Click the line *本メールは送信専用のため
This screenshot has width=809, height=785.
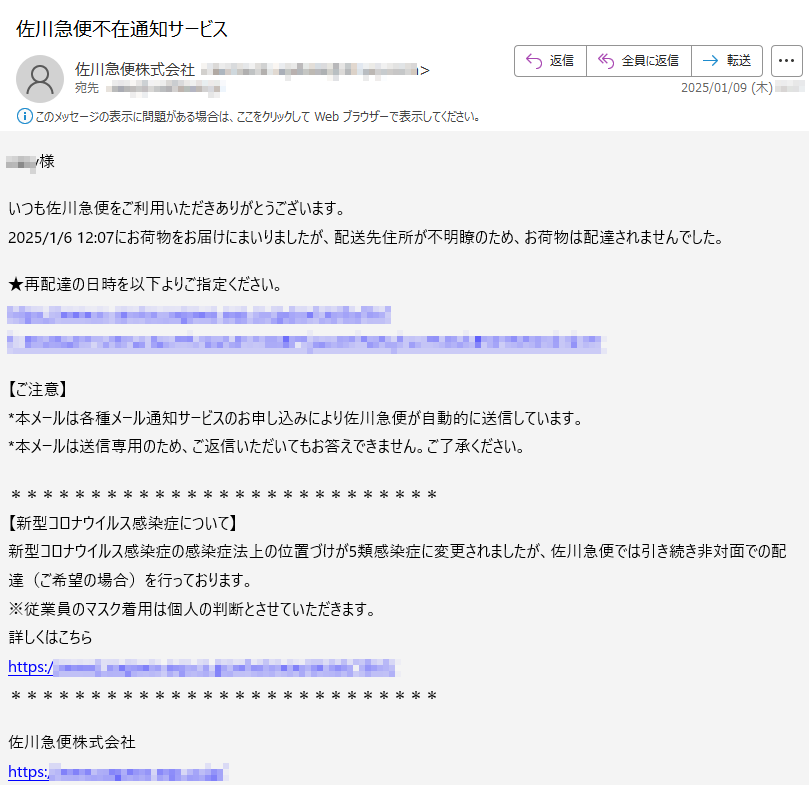tap(267, 446)
